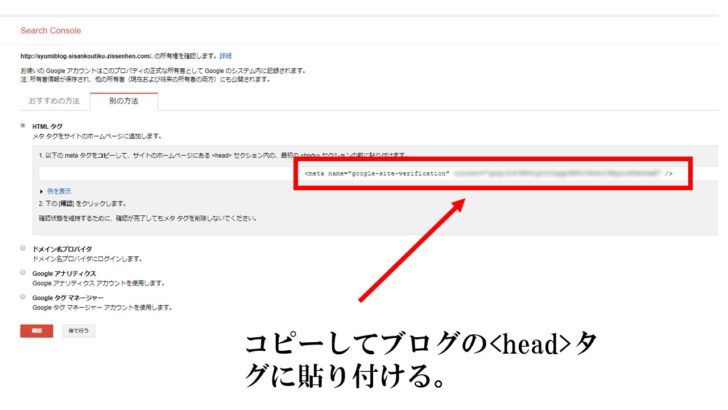
Task: Click the Google タグ マネージャー アカウントを使用します description
Action: (x=102, y=307)
